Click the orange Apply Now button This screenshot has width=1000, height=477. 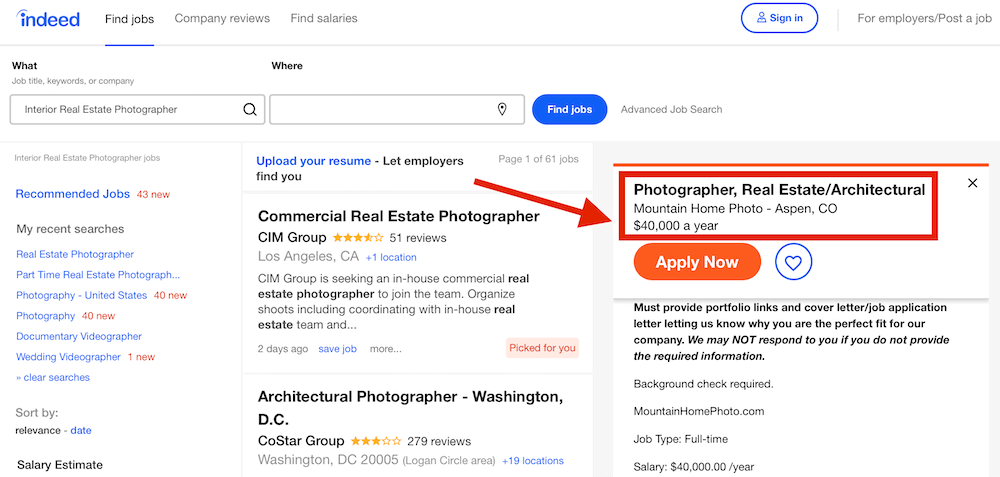[697, 263]
